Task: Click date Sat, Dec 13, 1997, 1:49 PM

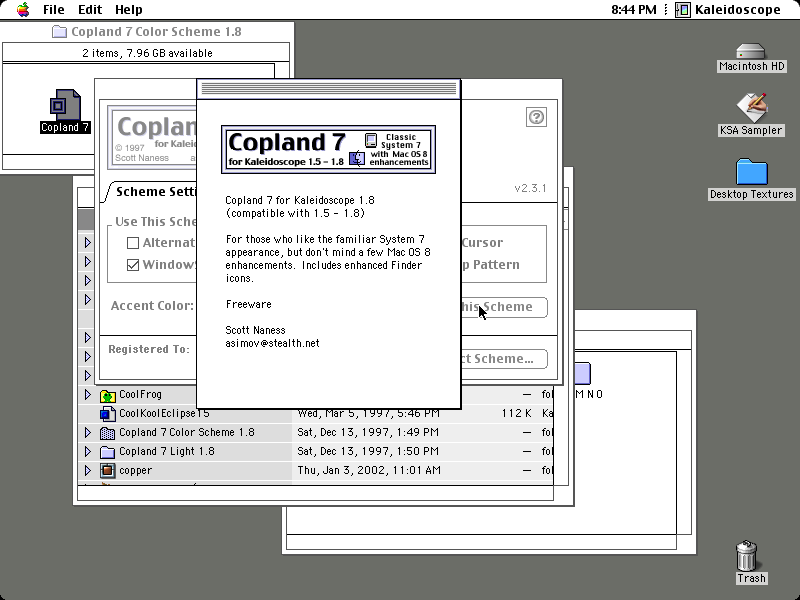Action: [x=368, y=433]
